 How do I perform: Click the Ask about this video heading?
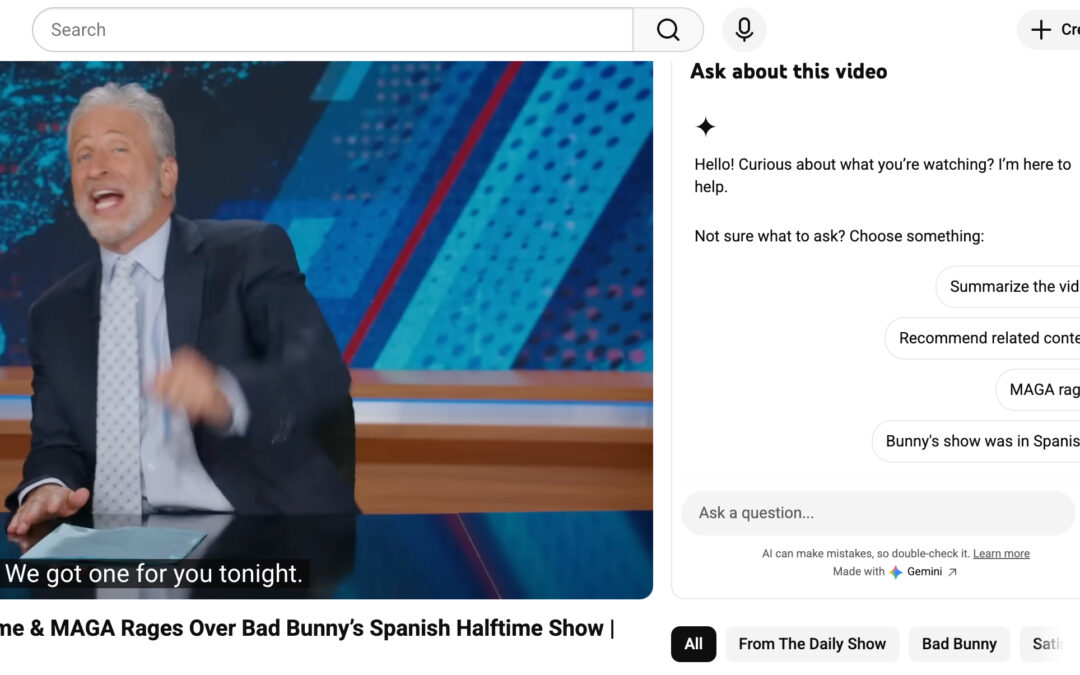789,72
